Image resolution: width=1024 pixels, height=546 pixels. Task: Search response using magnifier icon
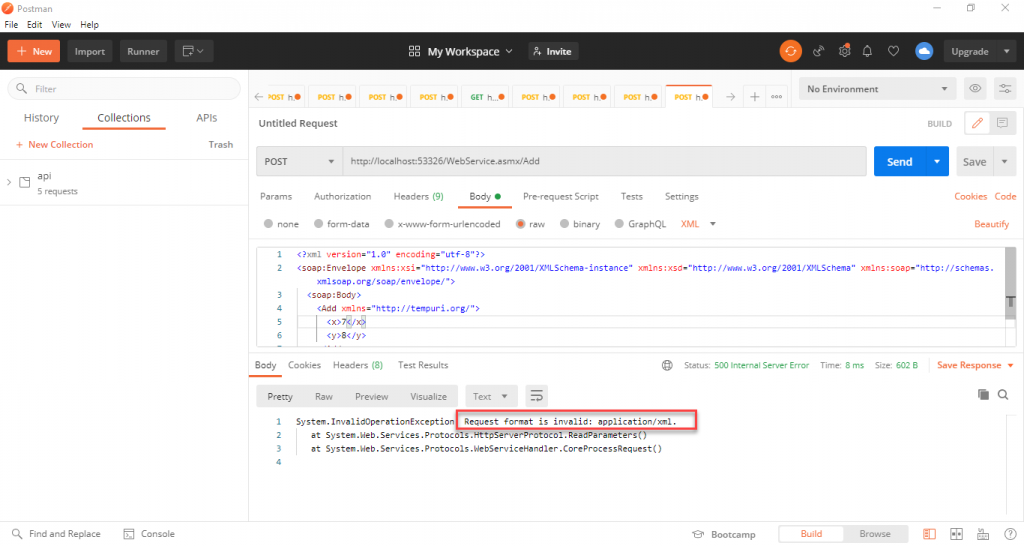[1005, 395]
